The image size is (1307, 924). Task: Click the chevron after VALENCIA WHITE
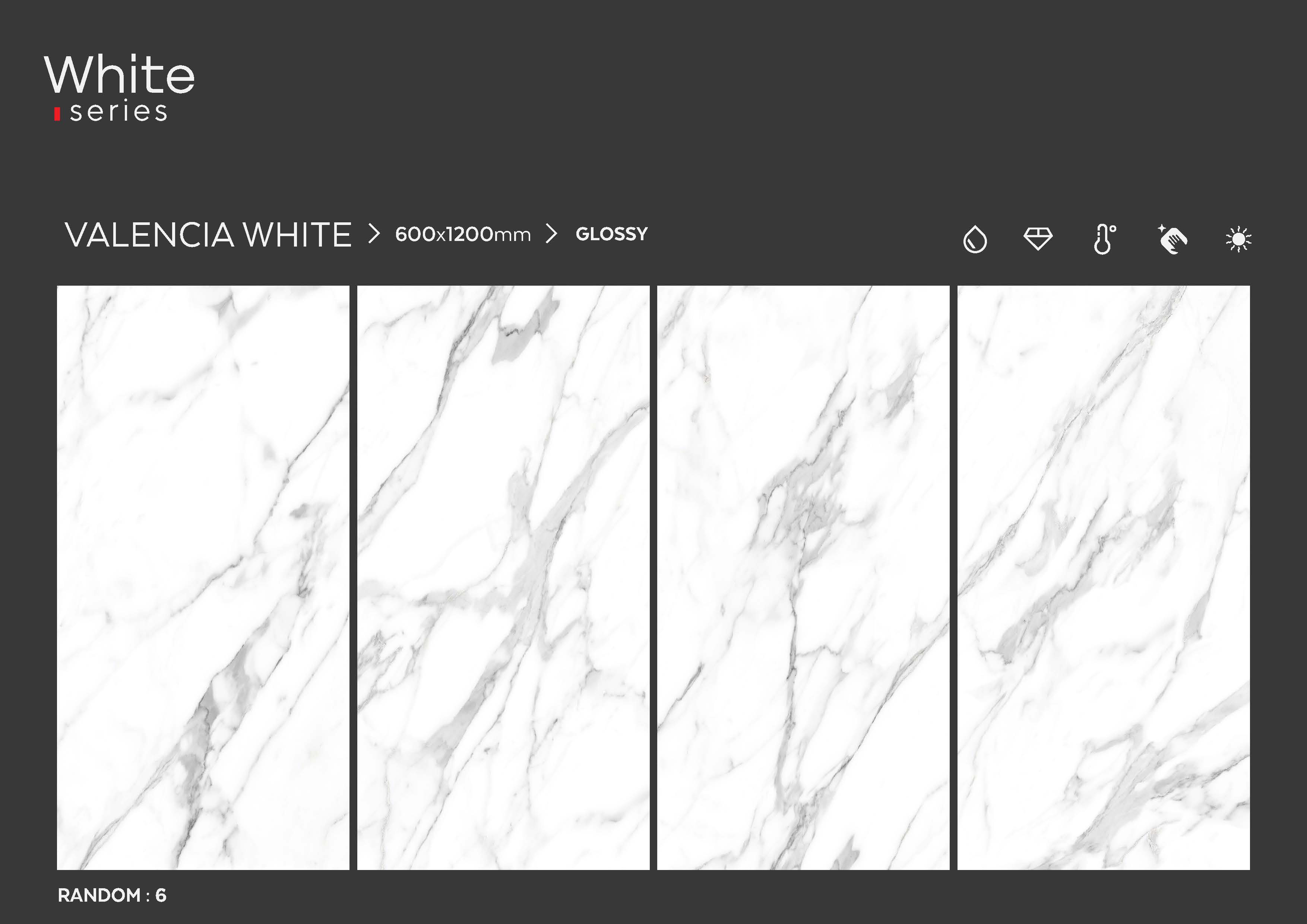point(373,234)
